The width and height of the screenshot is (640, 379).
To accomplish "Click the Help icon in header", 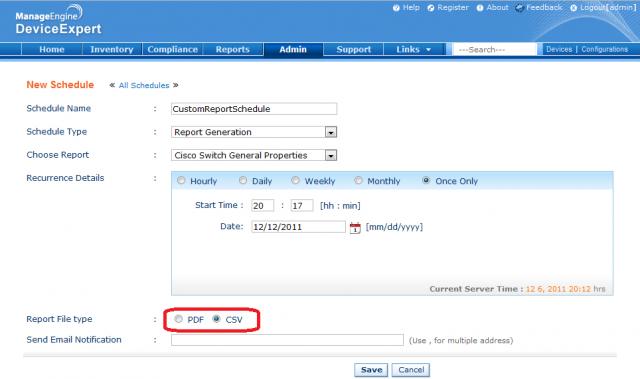I will tap(396, 8).
